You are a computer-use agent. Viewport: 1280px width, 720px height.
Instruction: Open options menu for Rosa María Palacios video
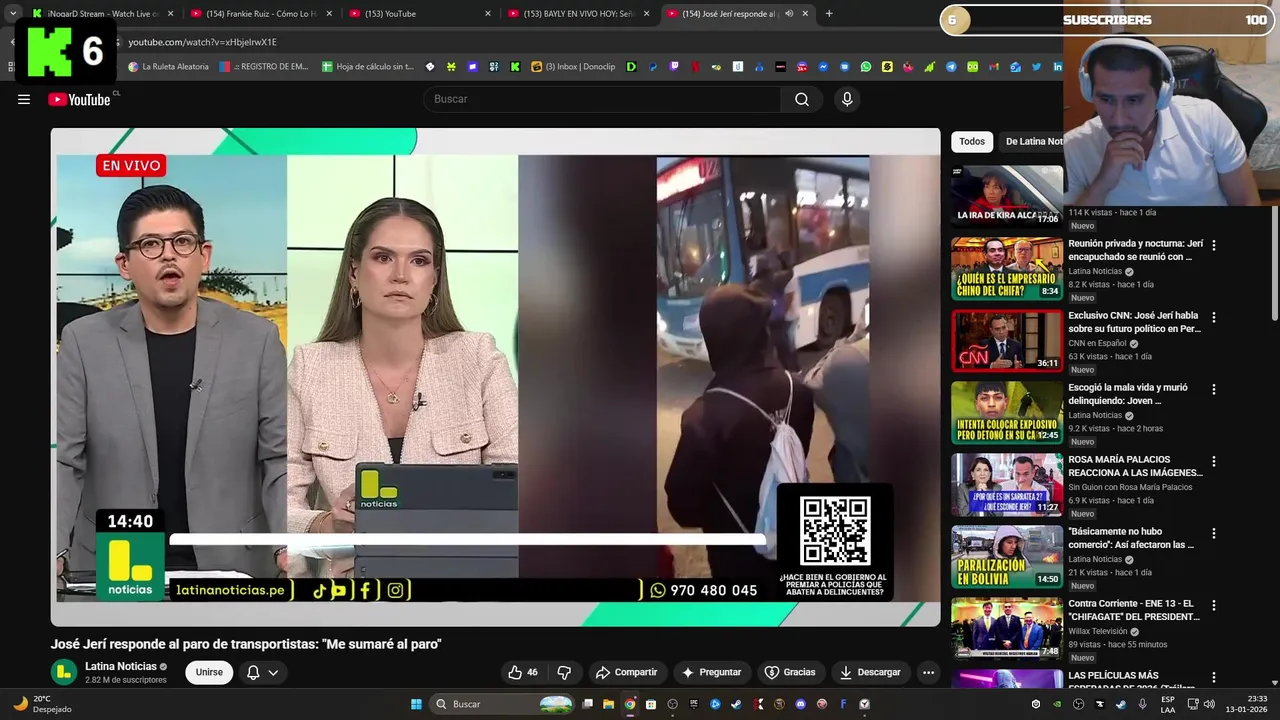1214,461
